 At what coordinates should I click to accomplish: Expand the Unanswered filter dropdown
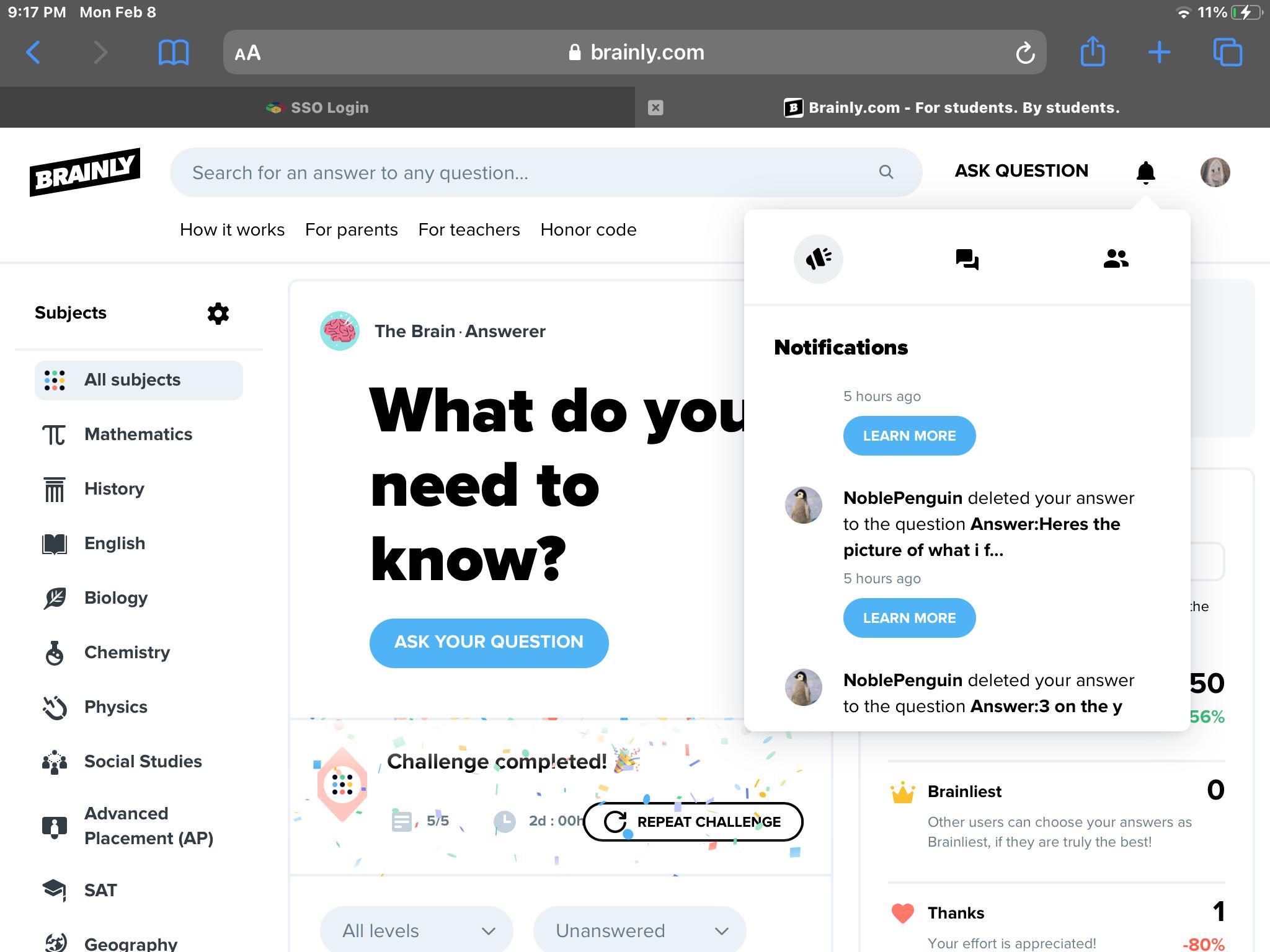pos(640,930)
